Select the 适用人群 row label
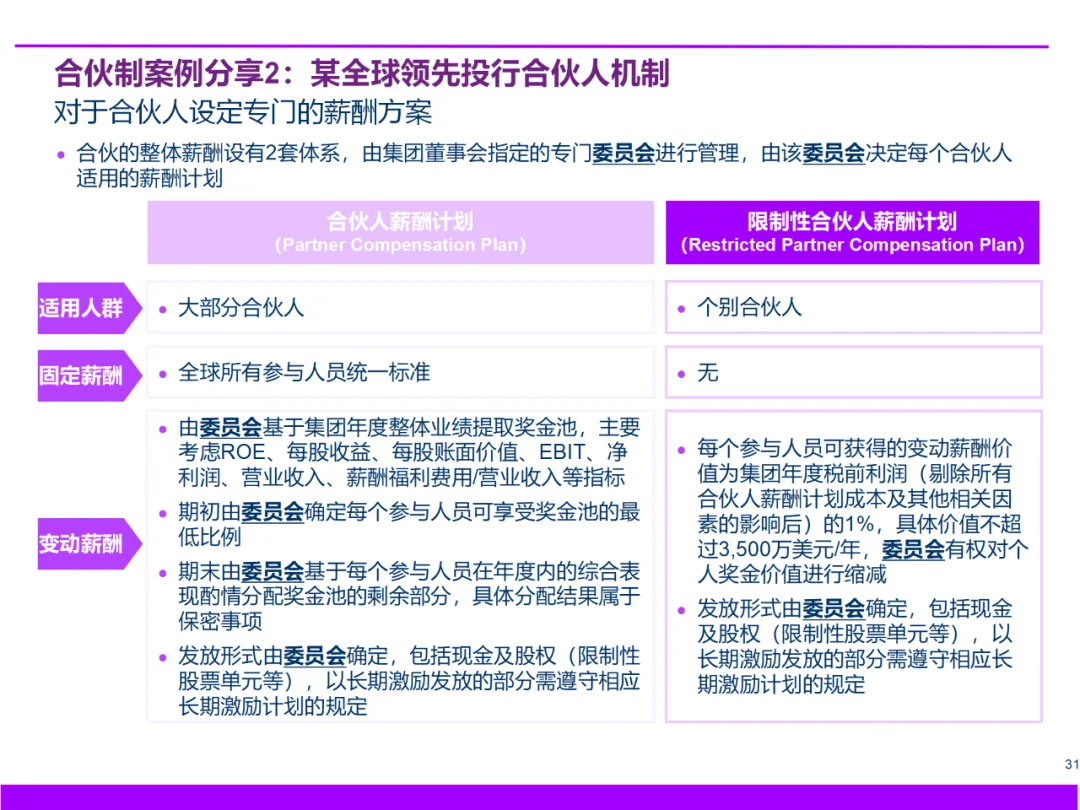The width and height of the screenshot is (1080, 810). (90, 308)
